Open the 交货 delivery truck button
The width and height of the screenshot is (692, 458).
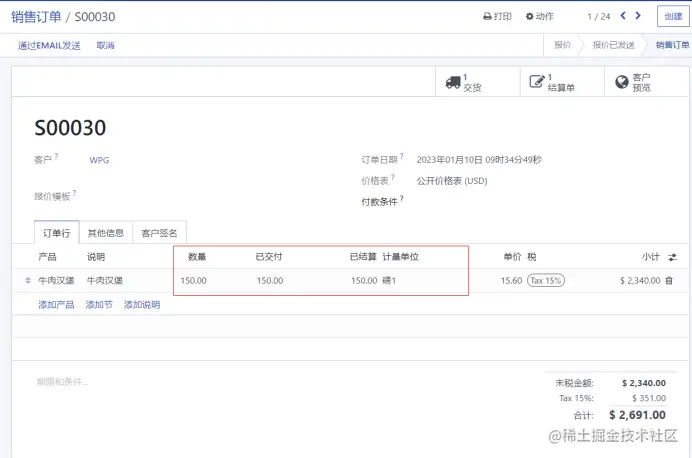[x=478, y=82]
